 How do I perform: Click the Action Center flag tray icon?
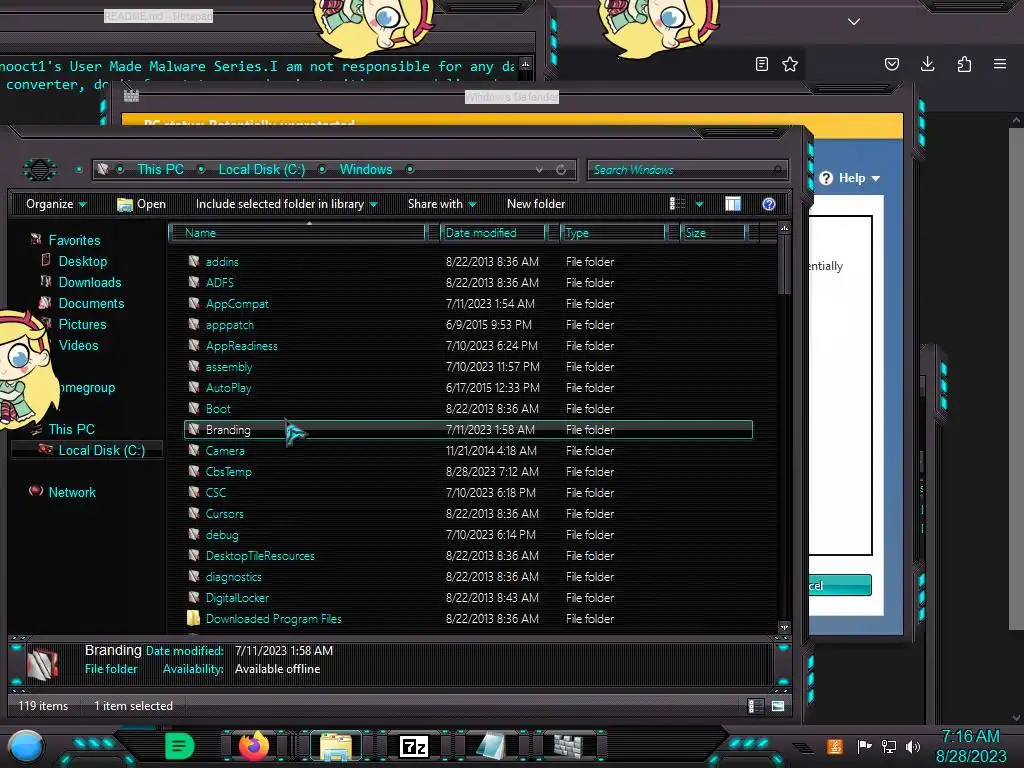[x=864, y=746]
